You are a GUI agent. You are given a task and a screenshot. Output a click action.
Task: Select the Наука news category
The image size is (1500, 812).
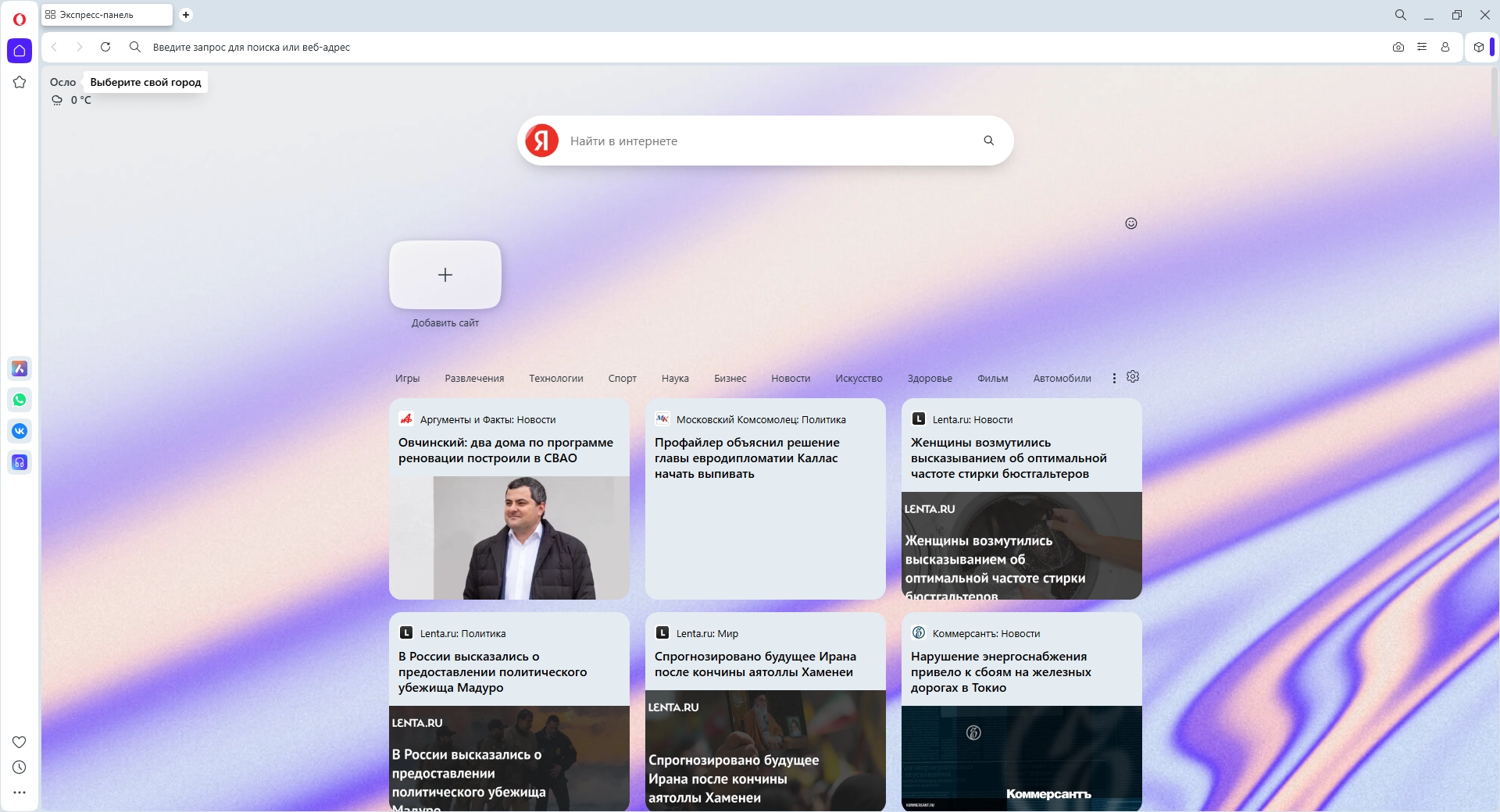pos(675,379)
